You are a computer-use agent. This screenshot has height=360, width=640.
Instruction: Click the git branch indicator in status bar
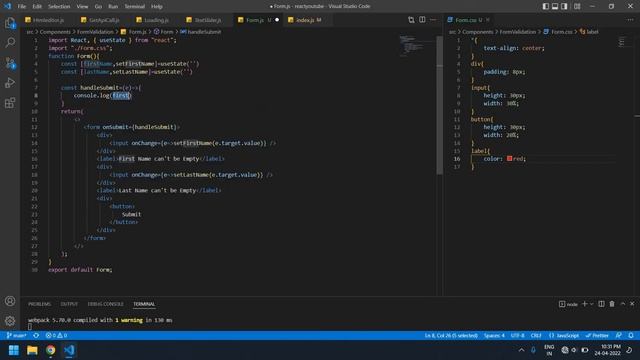coord(16,335)
